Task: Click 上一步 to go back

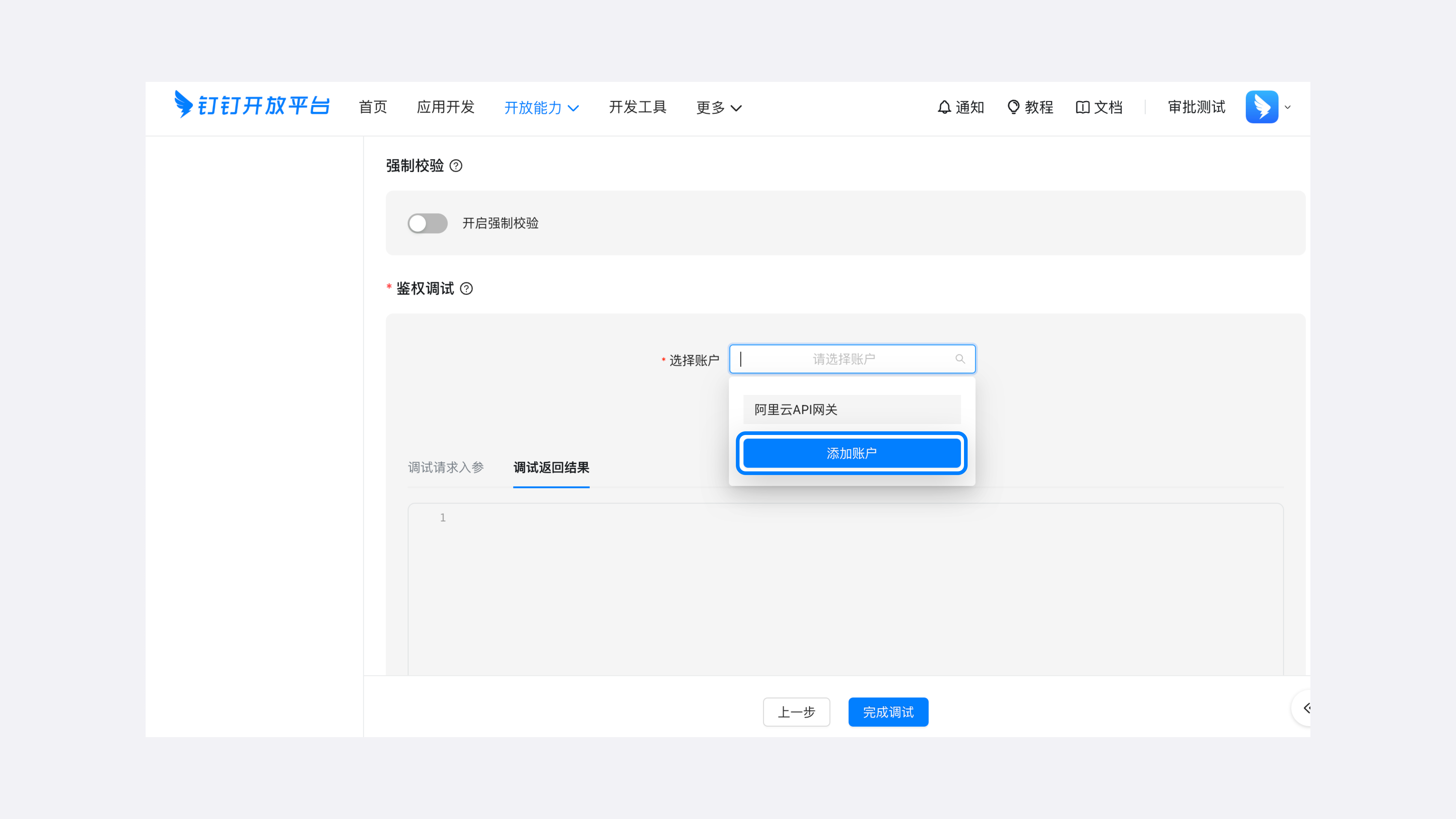Action: [x=796, y=712]
